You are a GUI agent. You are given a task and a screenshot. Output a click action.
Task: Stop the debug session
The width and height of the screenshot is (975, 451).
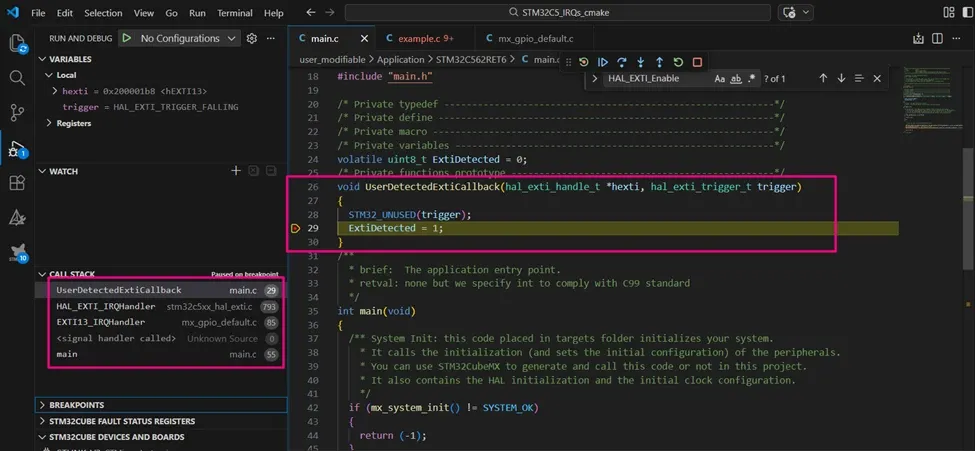(697, 62)
